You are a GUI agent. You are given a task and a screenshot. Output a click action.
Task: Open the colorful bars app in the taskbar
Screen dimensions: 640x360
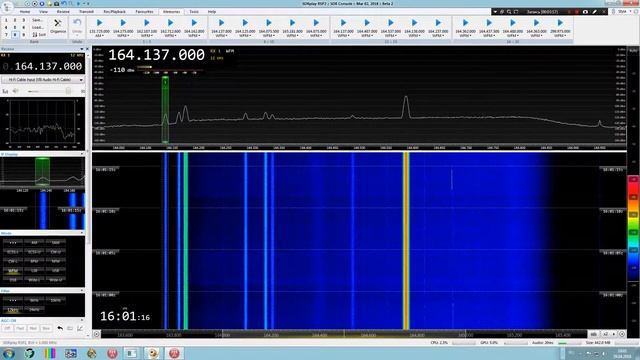50,353
